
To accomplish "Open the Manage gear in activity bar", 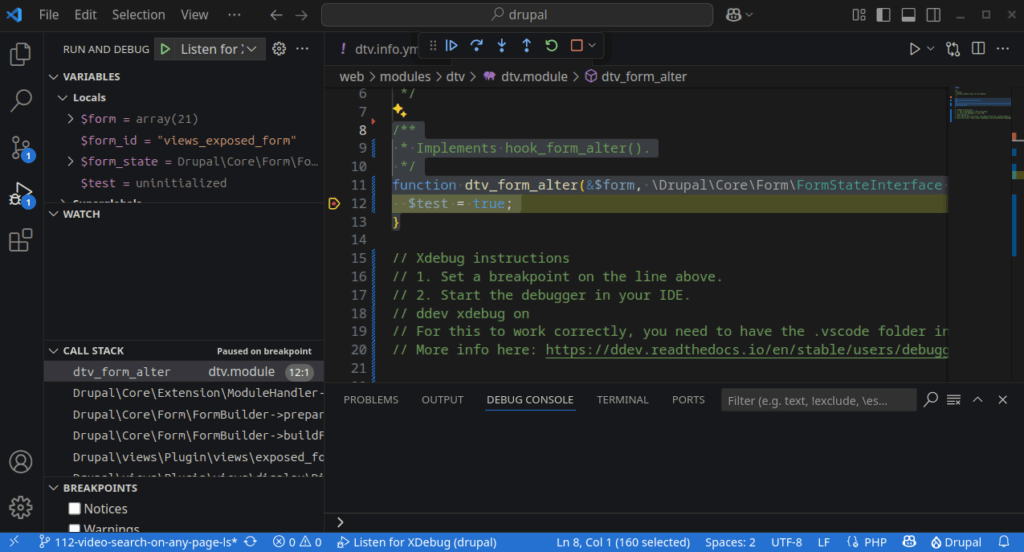I will (21, 508).
